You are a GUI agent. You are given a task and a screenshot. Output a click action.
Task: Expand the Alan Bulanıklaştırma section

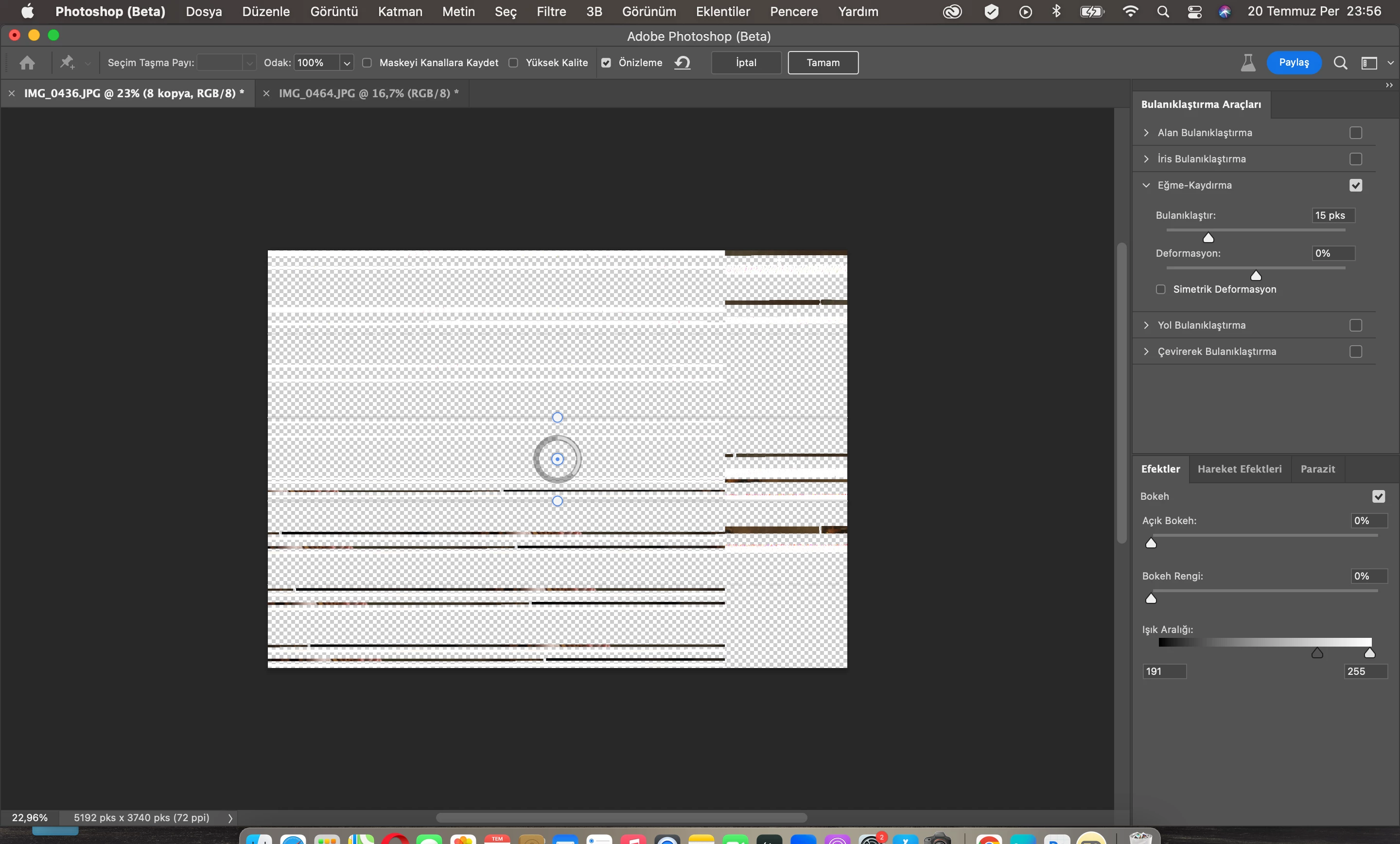[x=1146, y=132]
